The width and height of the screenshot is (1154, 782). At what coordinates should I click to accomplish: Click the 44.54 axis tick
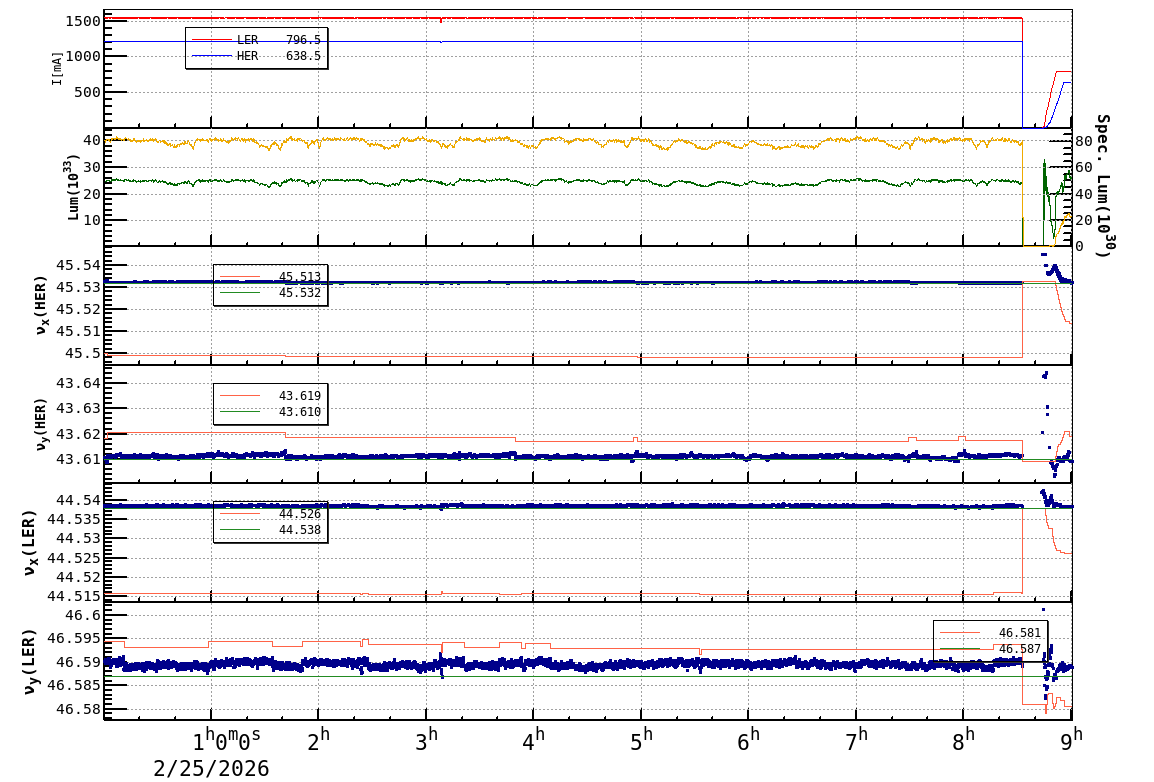pos(79,500)
